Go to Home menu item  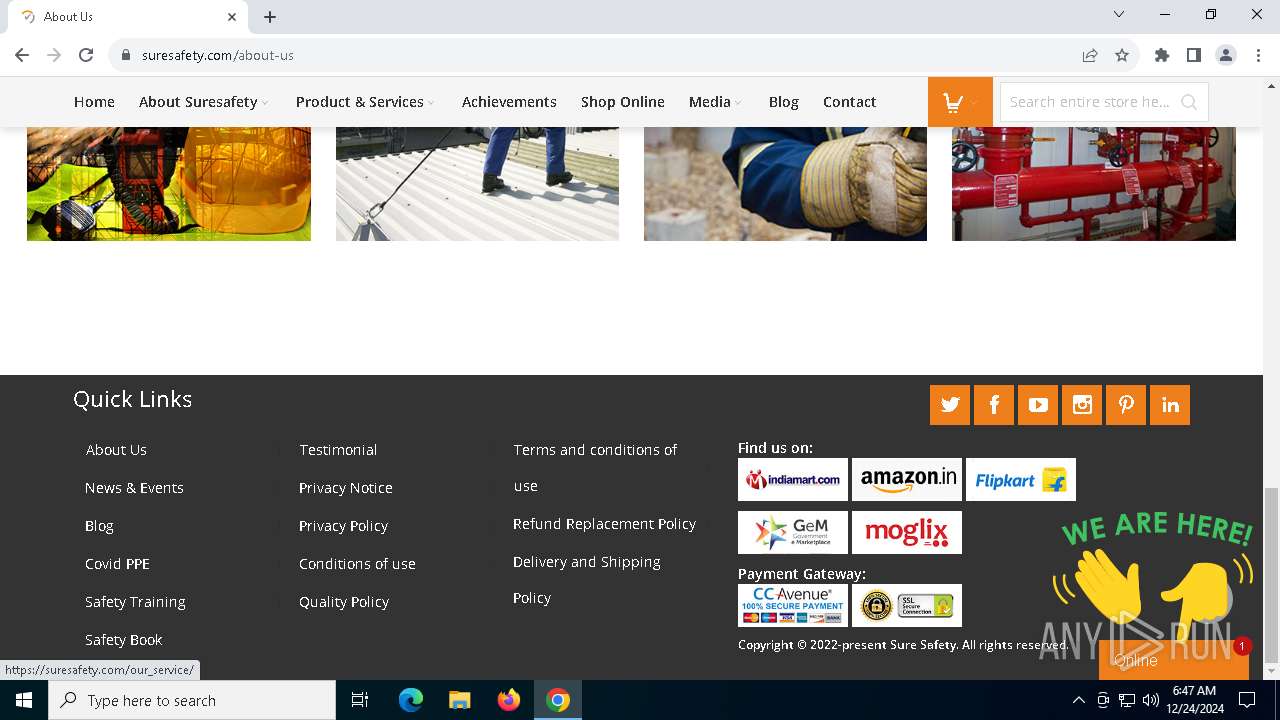tap(94, 102)
